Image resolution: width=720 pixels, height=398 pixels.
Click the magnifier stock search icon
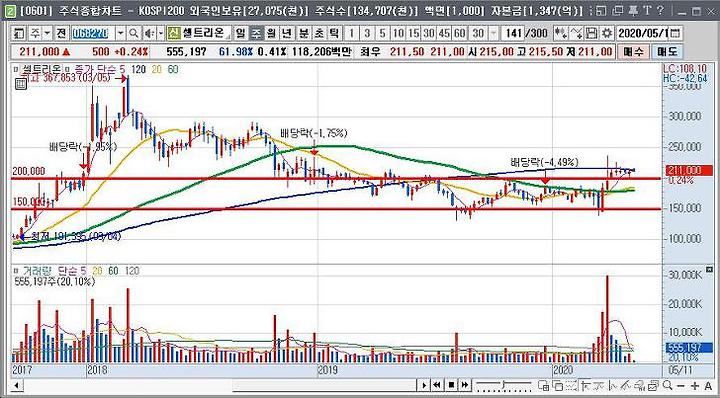134,33
